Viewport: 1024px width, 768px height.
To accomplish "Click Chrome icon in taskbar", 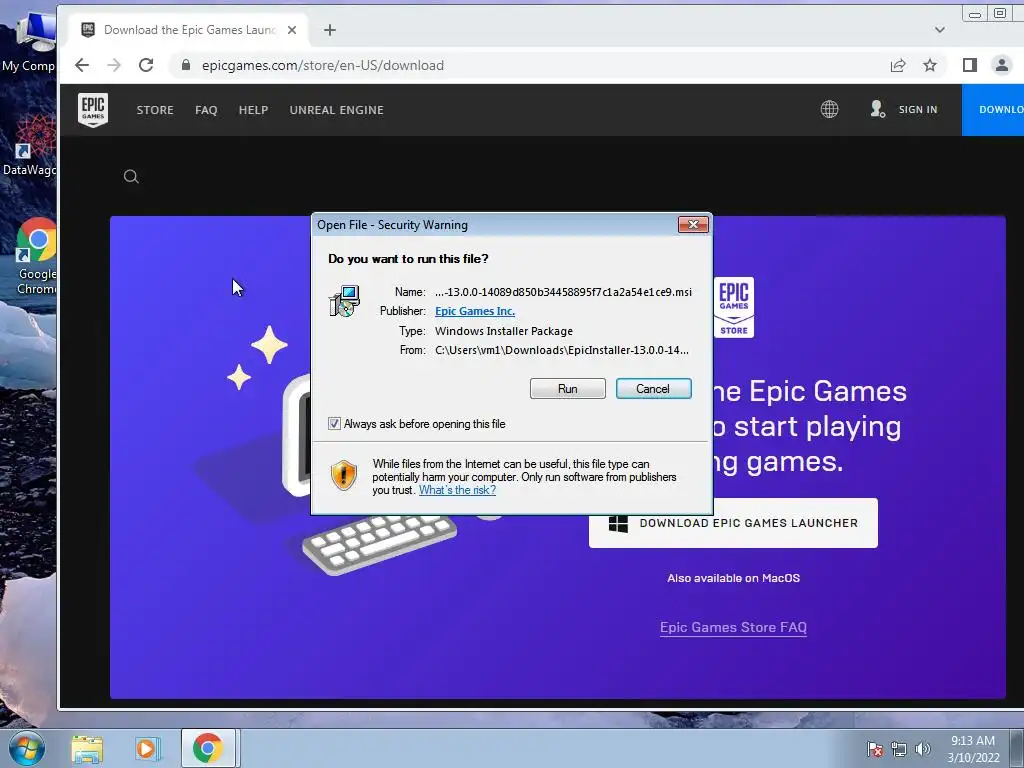I will click(207, 748).
